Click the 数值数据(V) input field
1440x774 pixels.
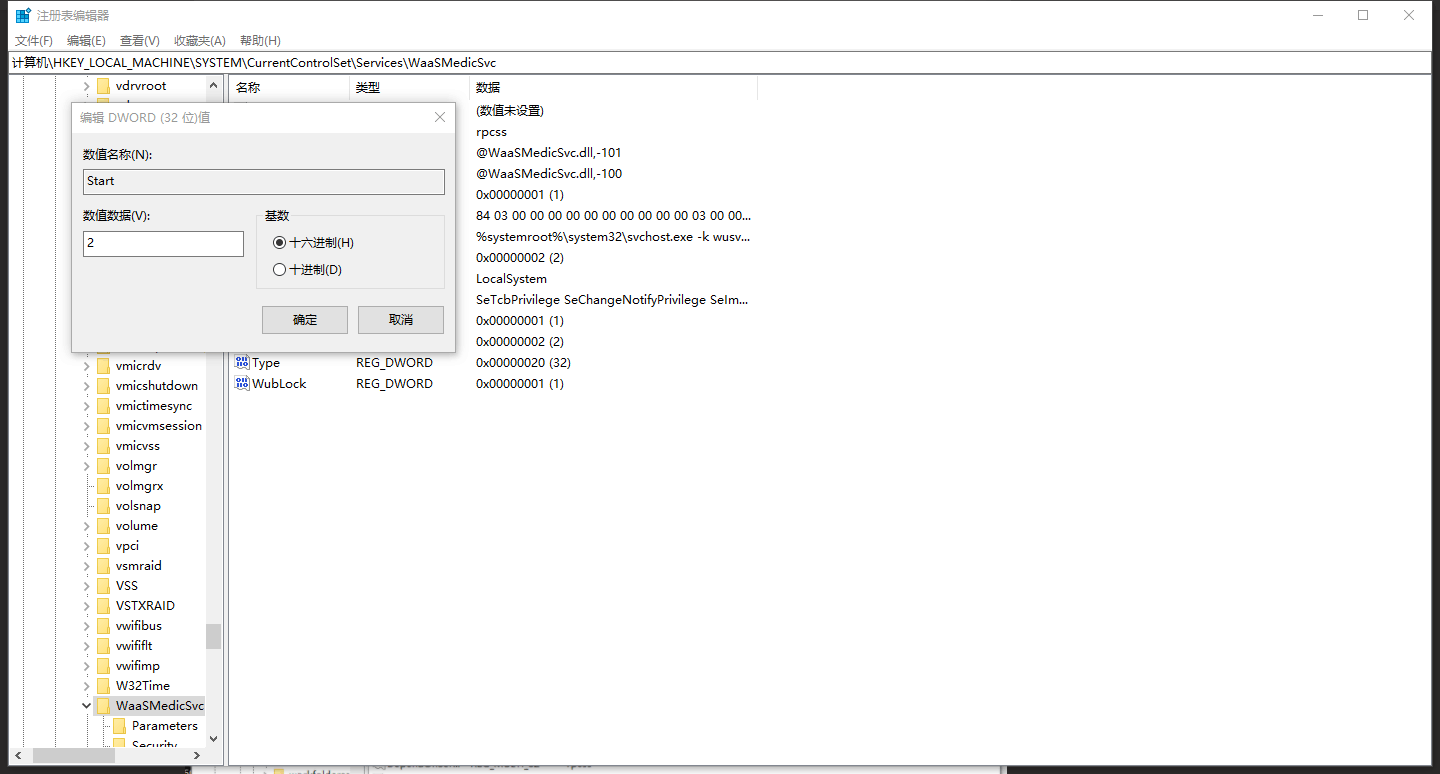point(164,244)
